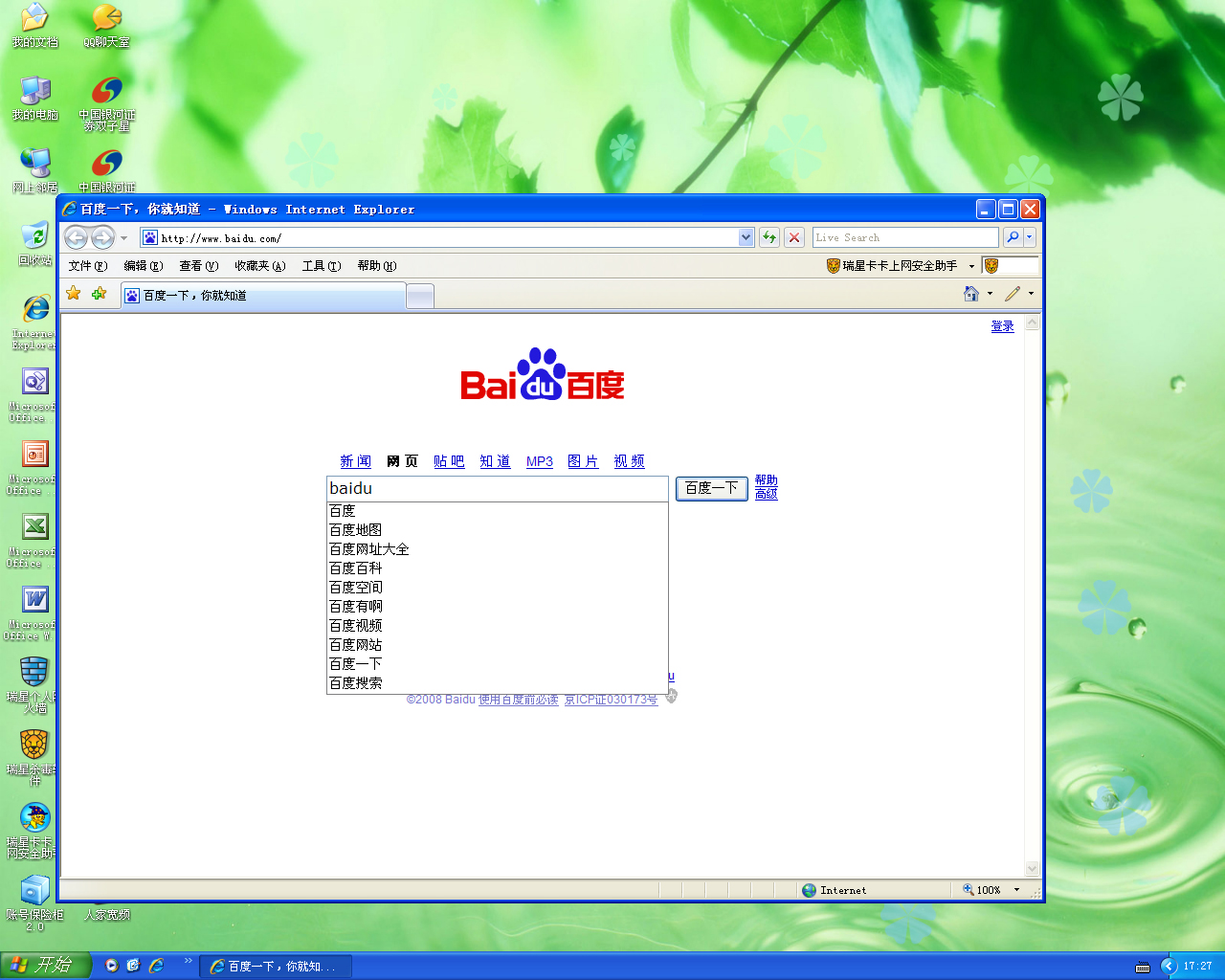
Task: Choose the 百度百科 suggestion
Action: click(498, 568)
